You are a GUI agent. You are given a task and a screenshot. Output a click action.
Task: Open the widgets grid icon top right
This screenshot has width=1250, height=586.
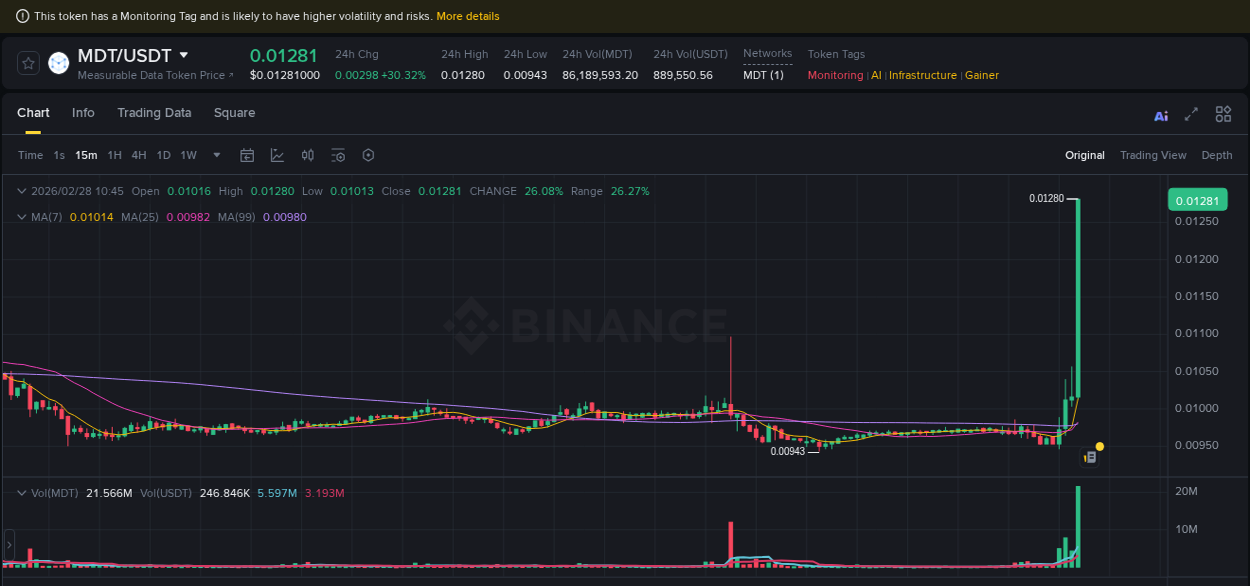tap(1223, 114)
